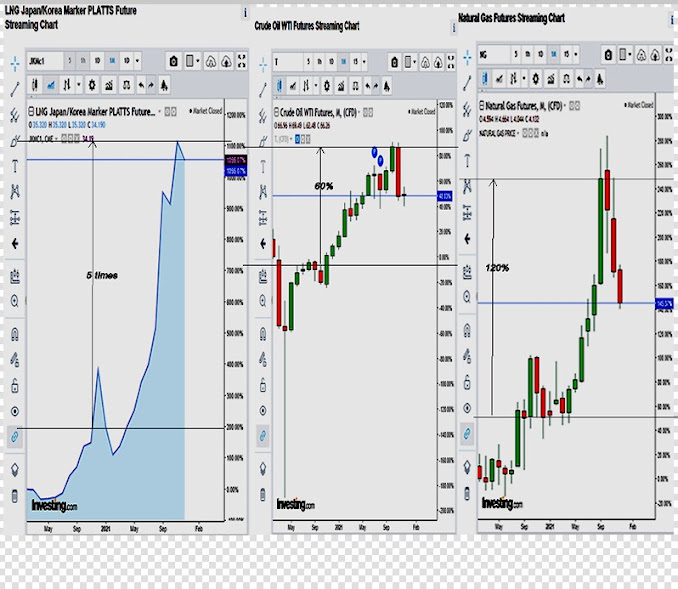Select pitchfork tool in Natural Gas sidebar
This screenshot has height=589, width=678.
(x=467, y=109)
